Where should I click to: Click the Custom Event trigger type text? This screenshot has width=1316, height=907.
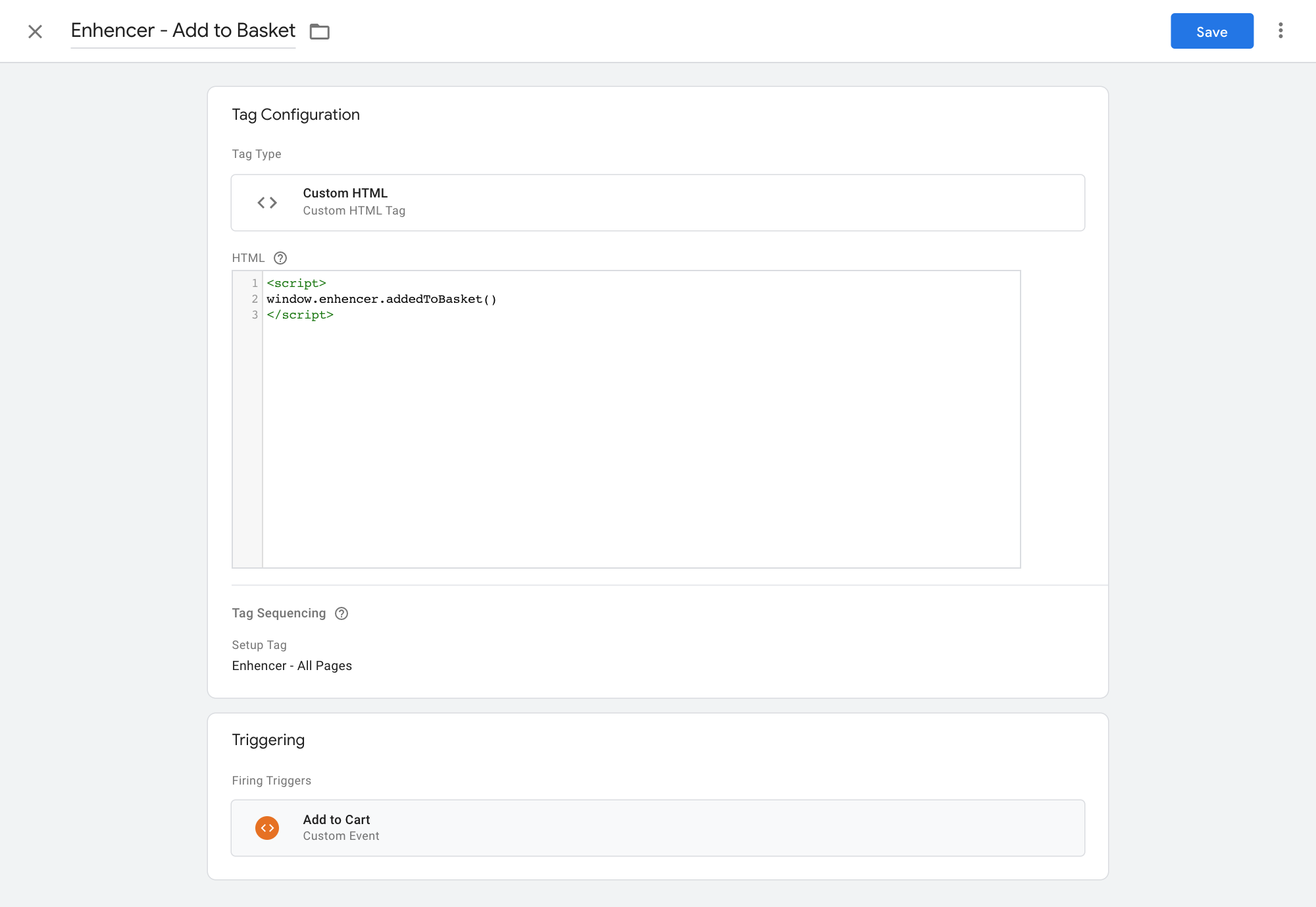coord(341,836)
